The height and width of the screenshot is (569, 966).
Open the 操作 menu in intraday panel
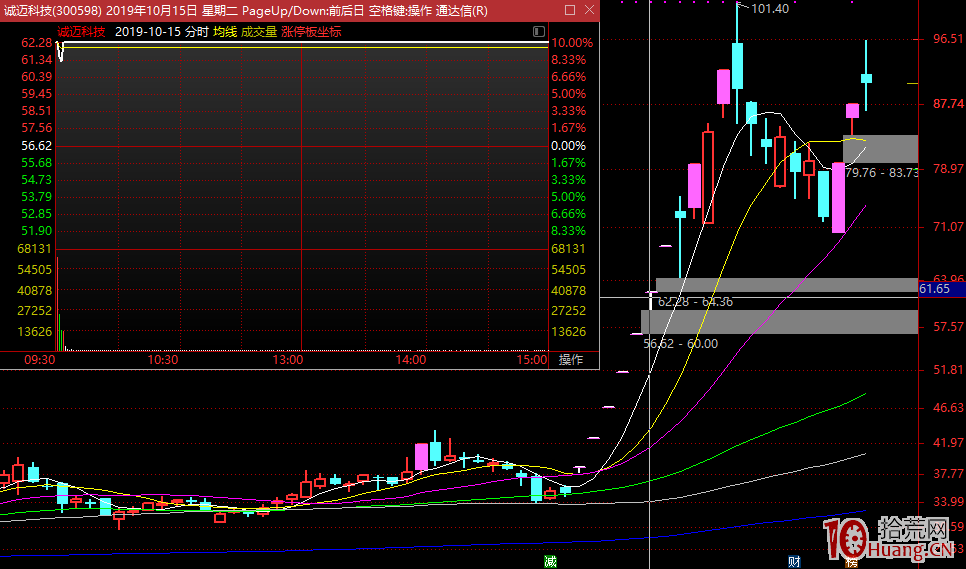point(570,360)
